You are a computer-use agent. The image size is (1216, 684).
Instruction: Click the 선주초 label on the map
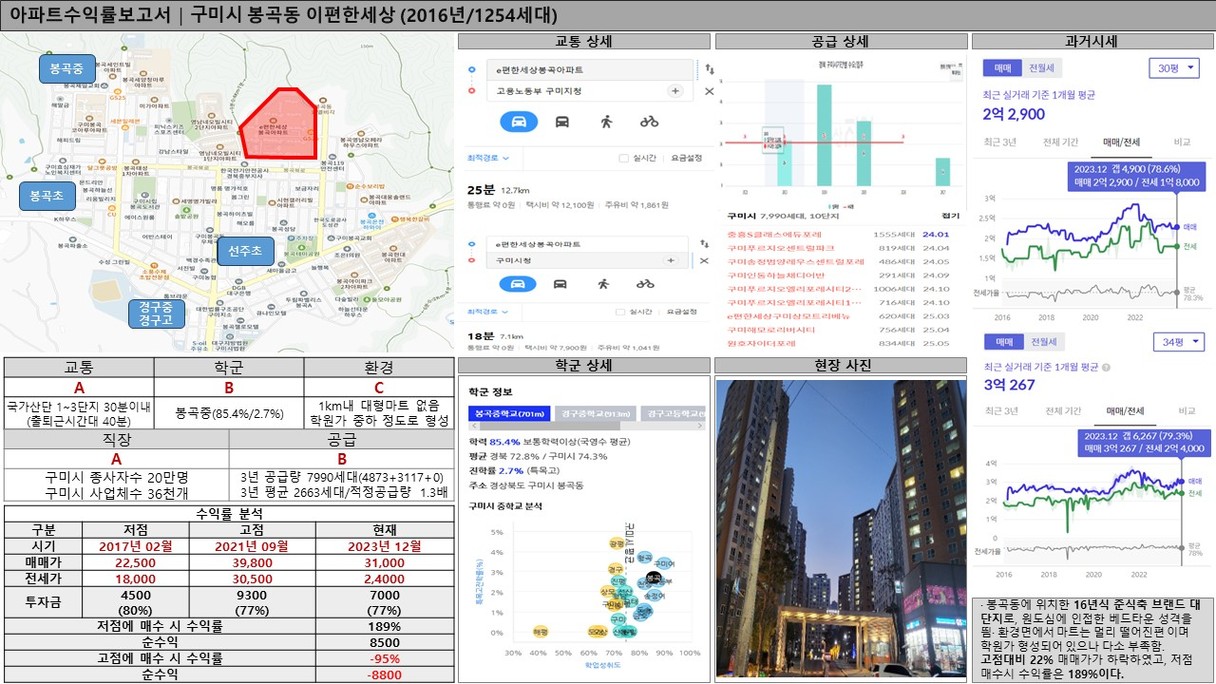(x=244, y=251)
